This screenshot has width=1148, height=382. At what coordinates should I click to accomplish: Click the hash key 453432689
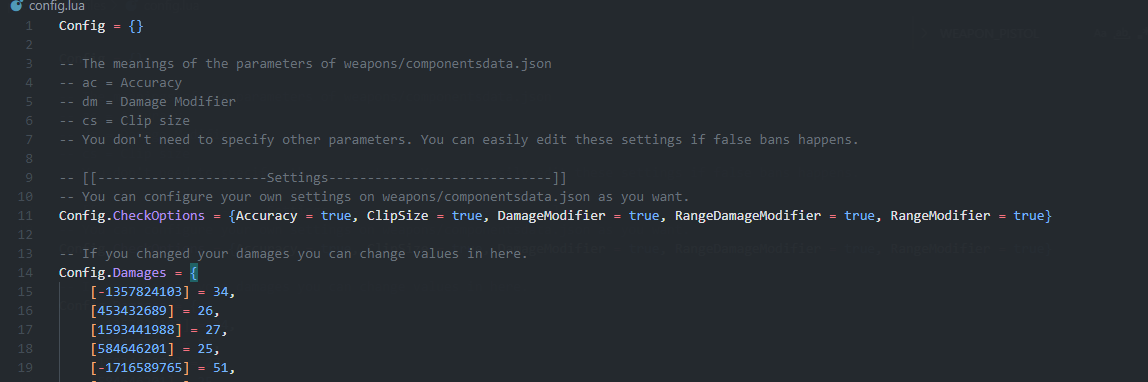(136, 311)
